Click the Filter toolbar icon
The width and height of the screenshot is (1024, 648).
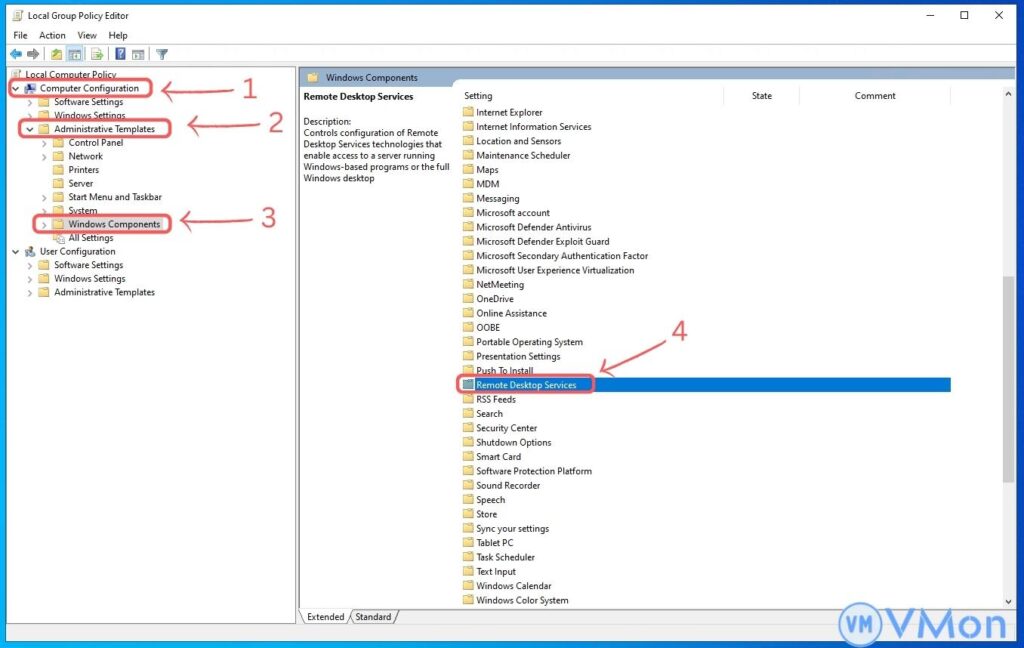coord(162,54)
